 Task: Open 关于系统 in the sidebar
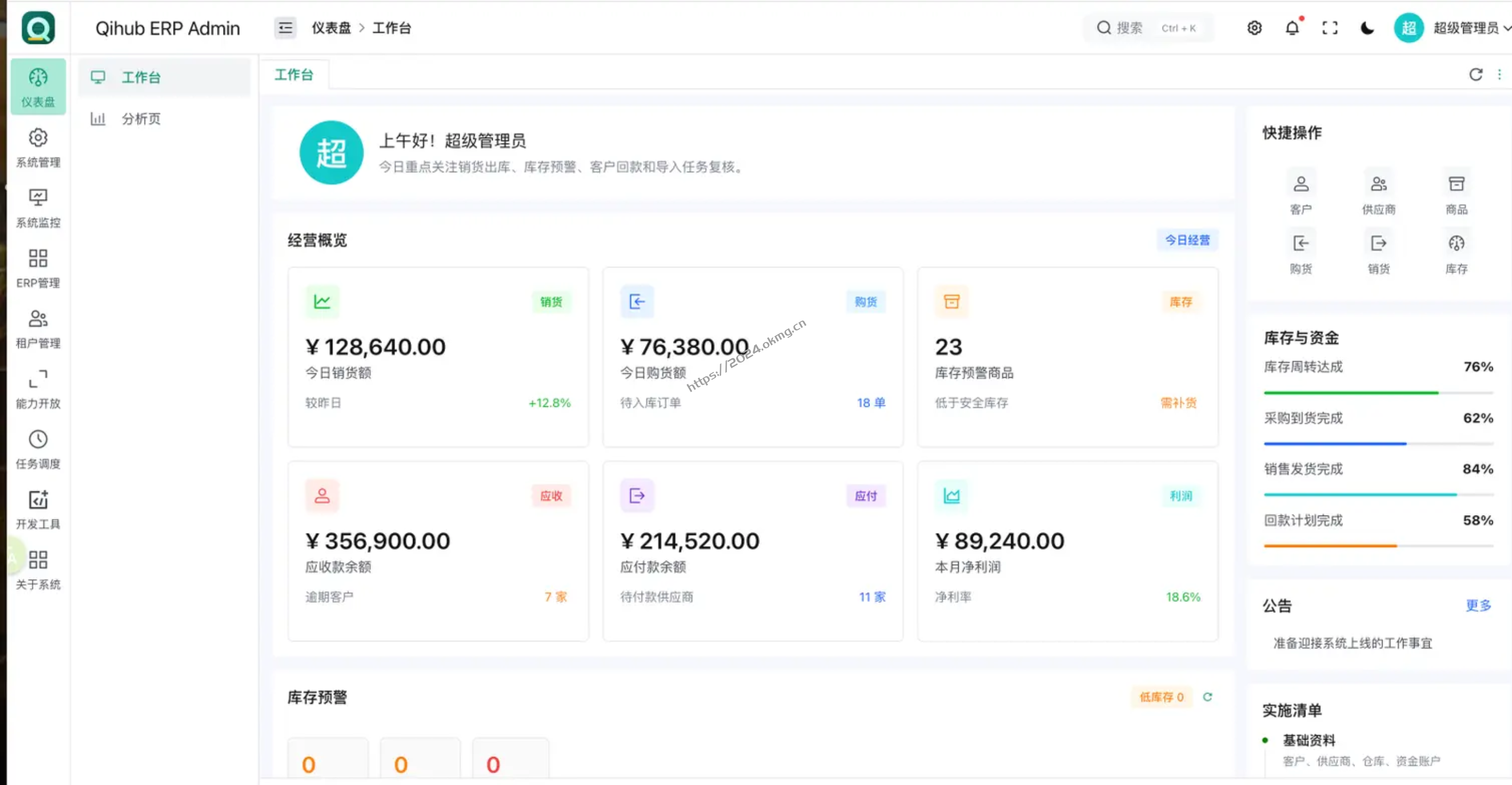pyautogui.click(x=38, y=570)
